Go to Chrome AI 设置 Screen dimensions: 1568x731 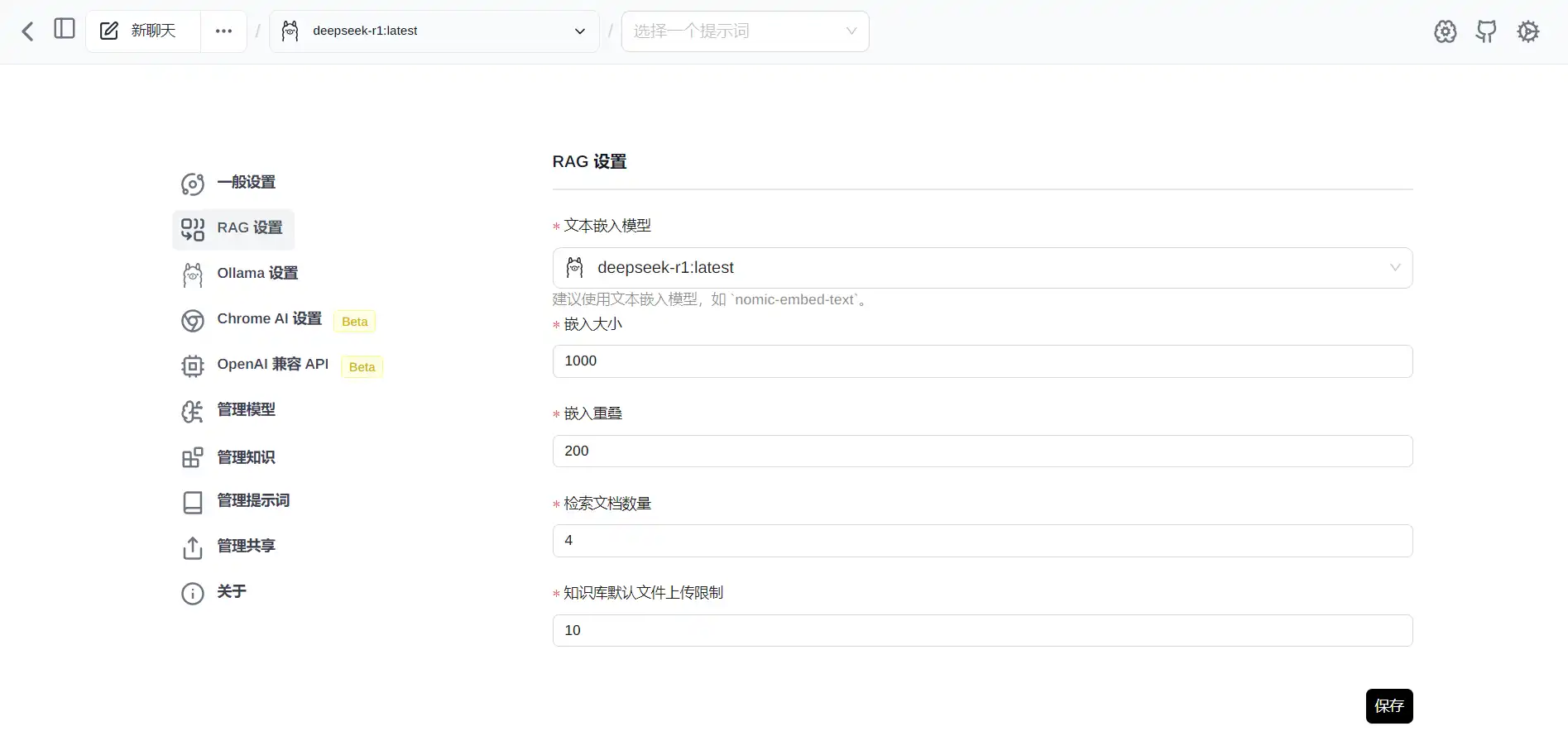point(269,319)
